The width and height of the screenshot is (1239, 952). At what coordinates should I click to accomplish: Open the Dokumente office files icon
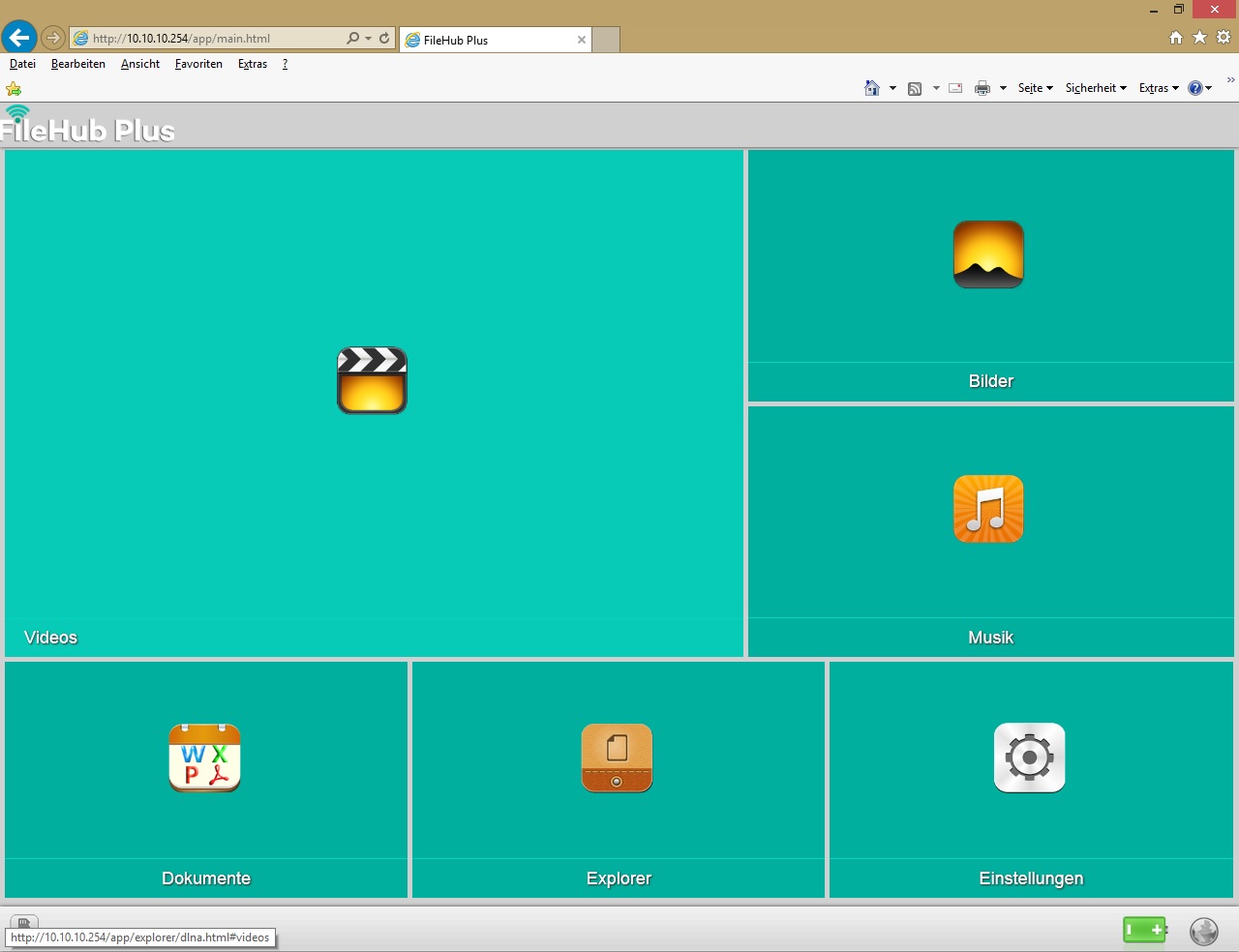[x=204, y=758]
